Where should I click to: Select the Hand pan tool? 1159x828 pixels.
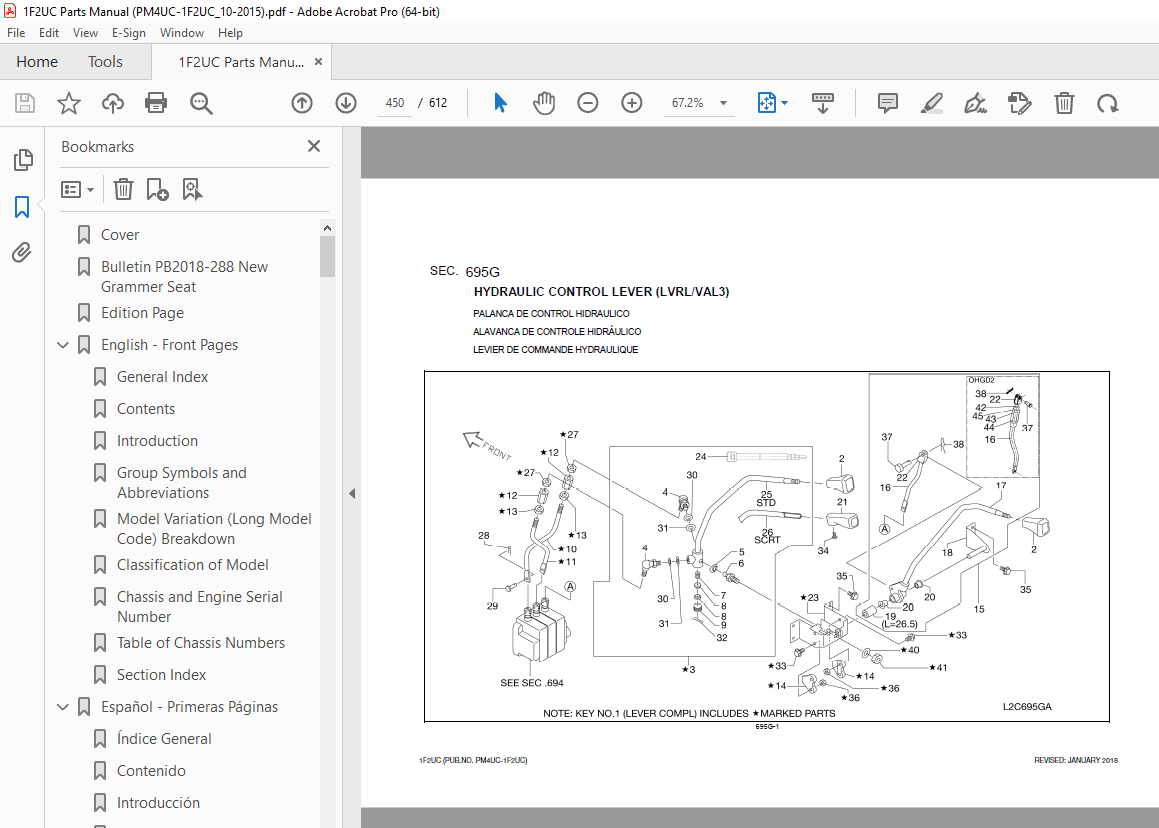(543, 103)
